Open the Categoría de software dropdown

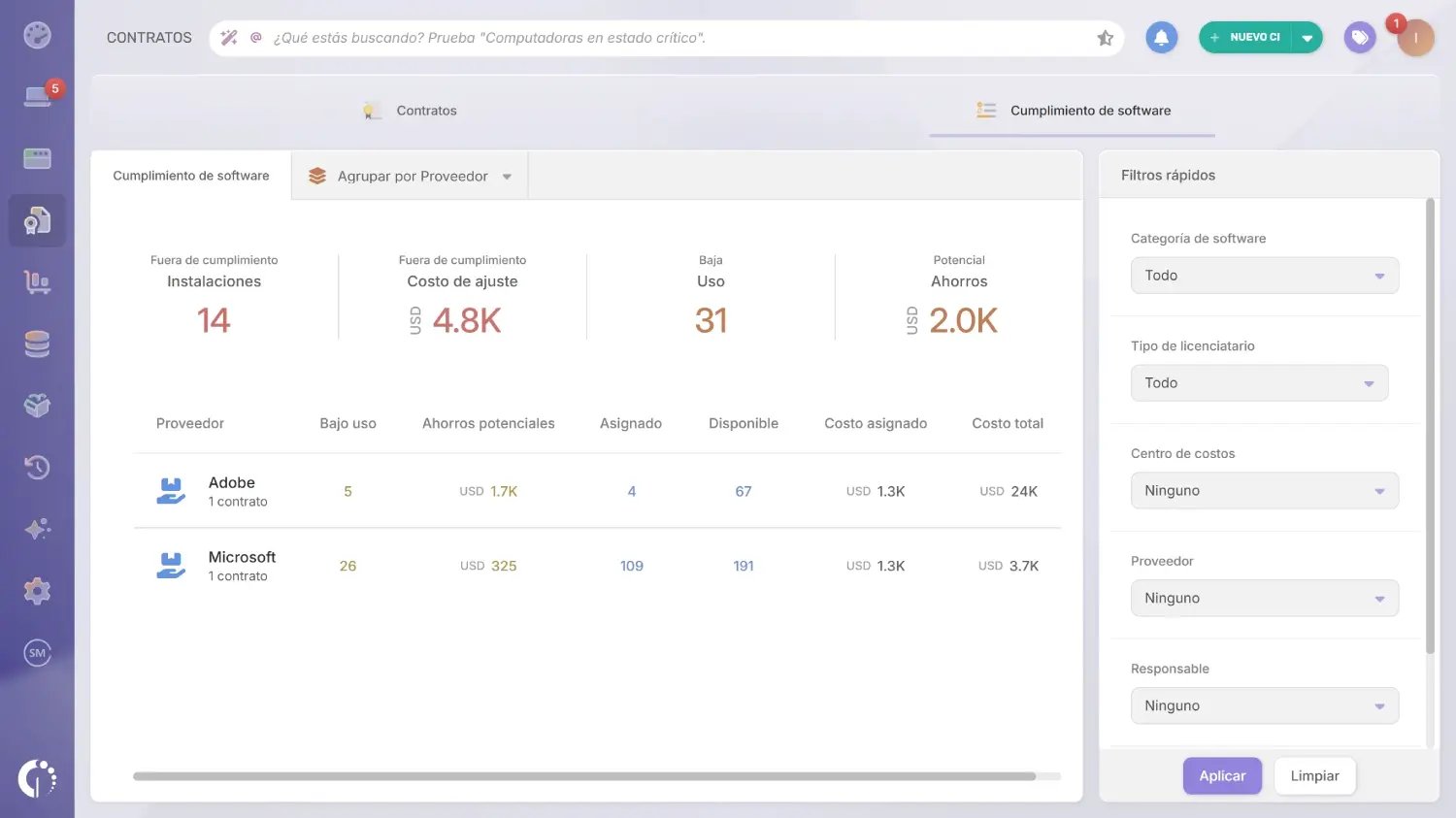(1265, 276)
